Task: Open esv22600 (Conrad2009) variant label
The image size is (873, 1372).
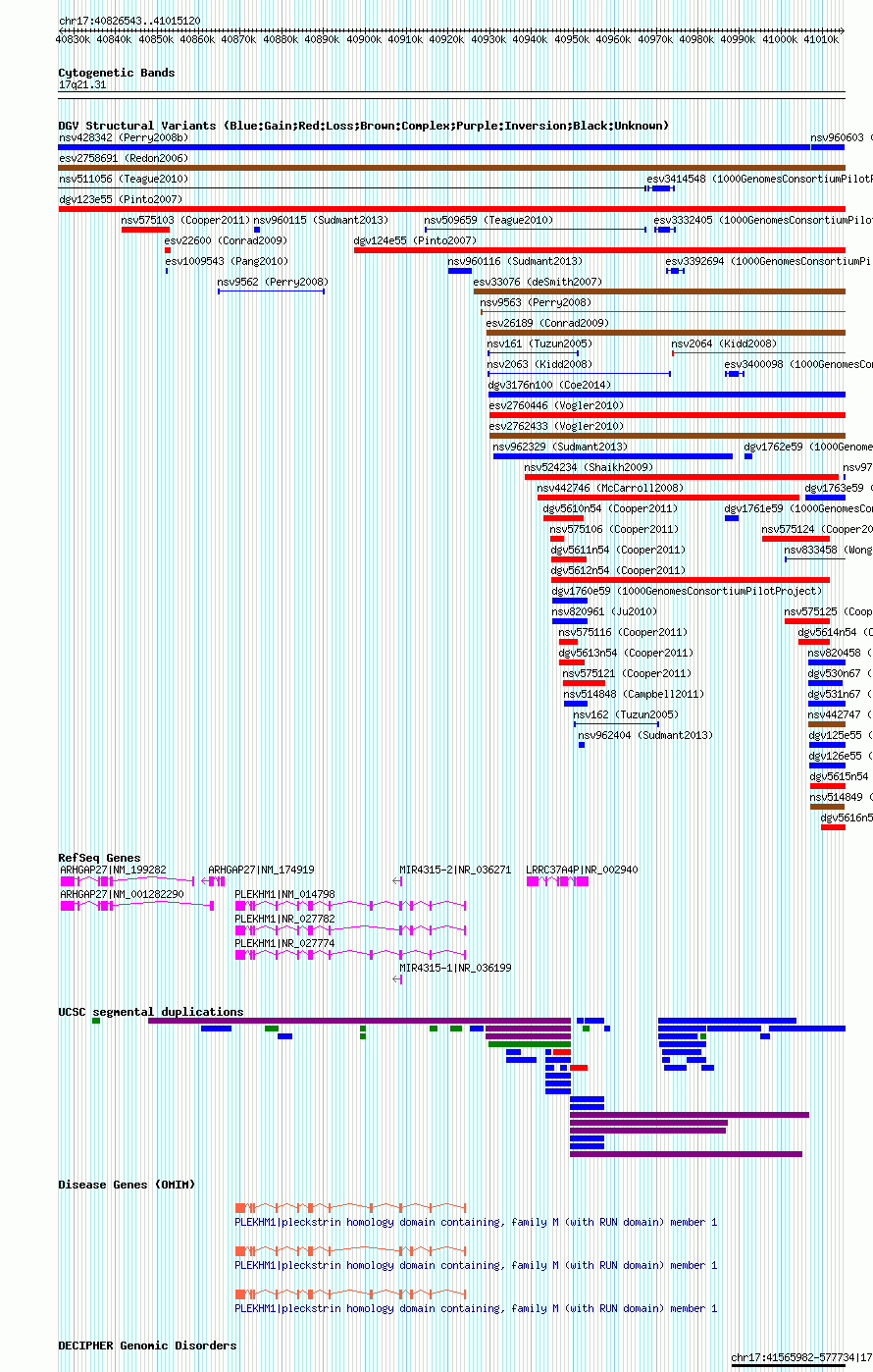Action: (x=226, y=240)
